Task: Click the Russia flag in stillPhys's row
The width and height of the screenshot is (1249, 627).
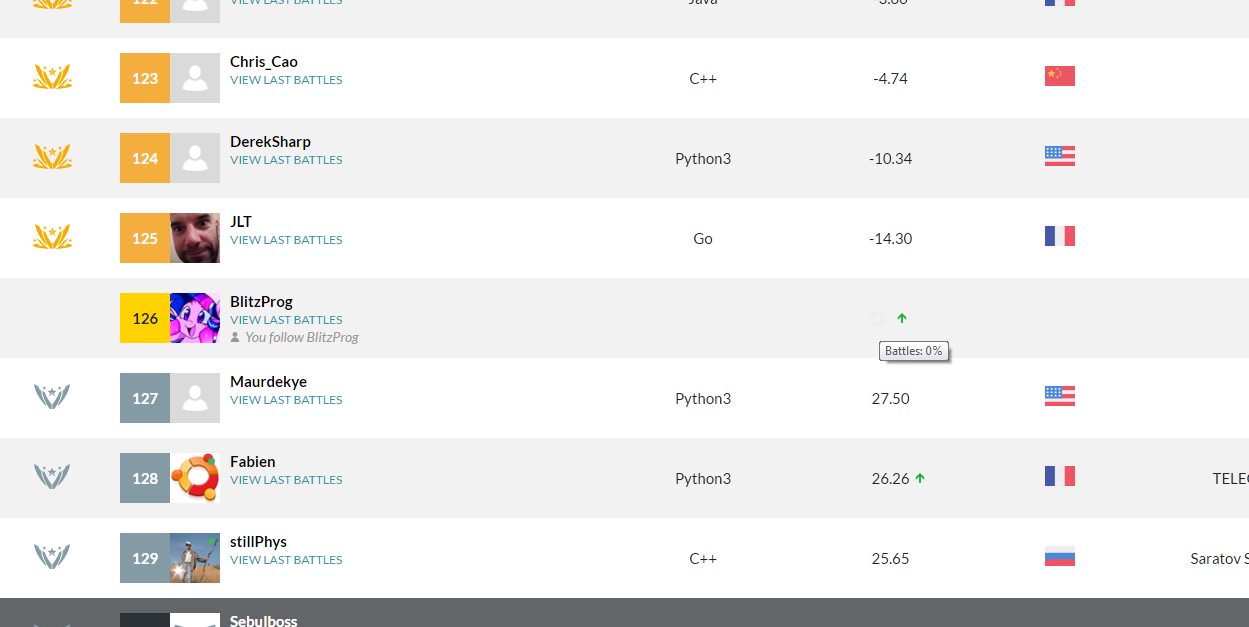Action: pyautogui.click(x=1059, y=557)
